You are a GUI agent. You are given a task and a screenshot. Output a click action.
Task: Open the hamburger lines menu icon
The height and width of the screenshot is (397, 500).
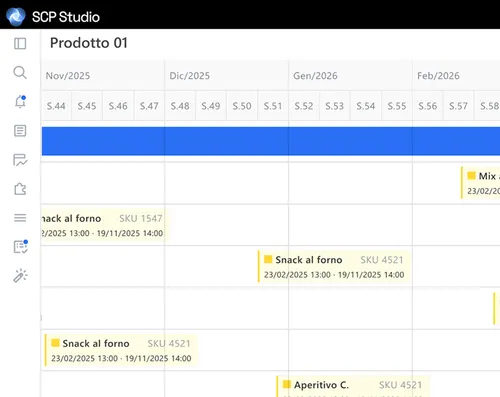coord(20,218)
